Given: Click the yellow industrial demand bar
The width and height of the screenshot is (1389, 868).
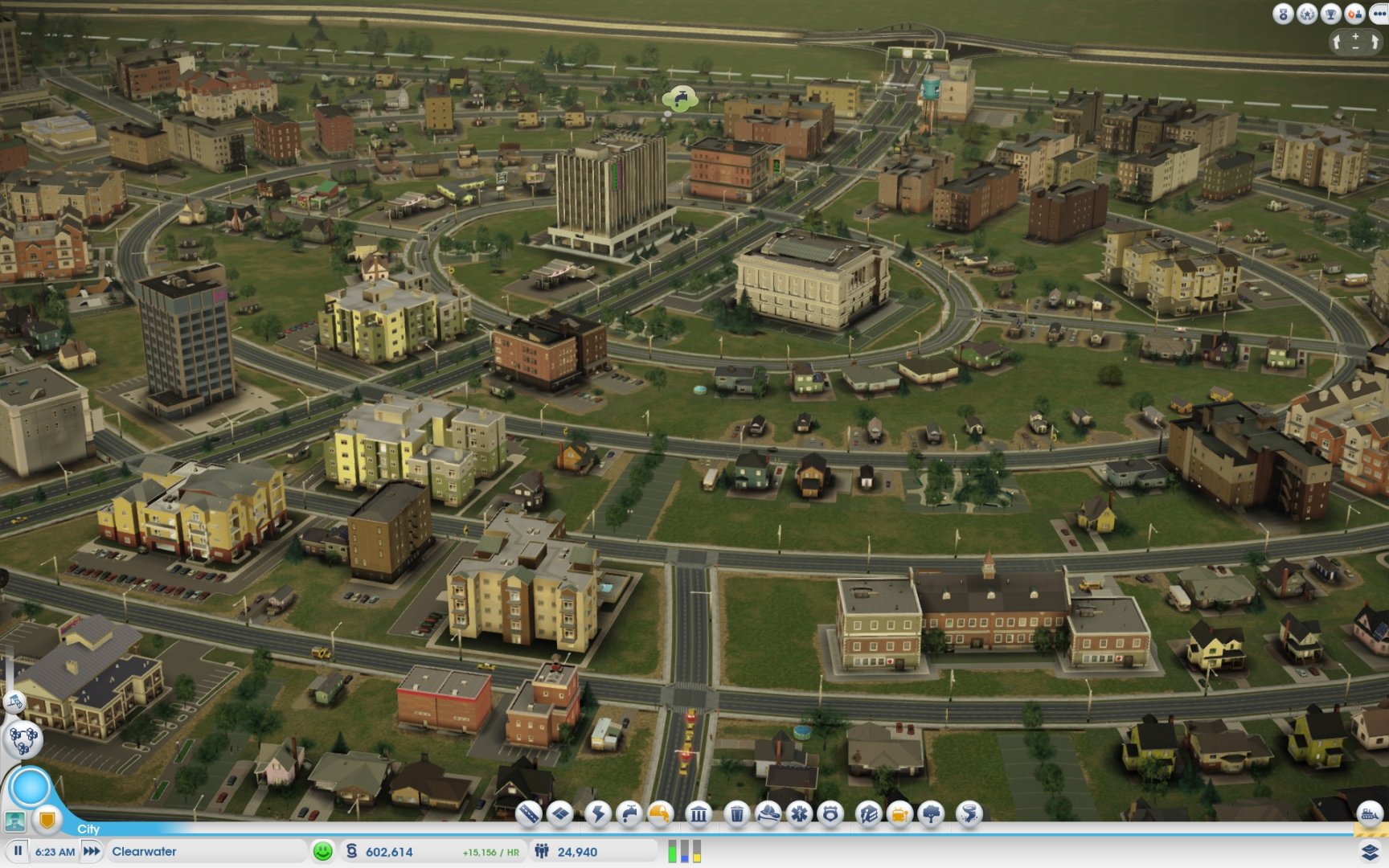Looking at the screenshot, I should [x=697, y=852].
